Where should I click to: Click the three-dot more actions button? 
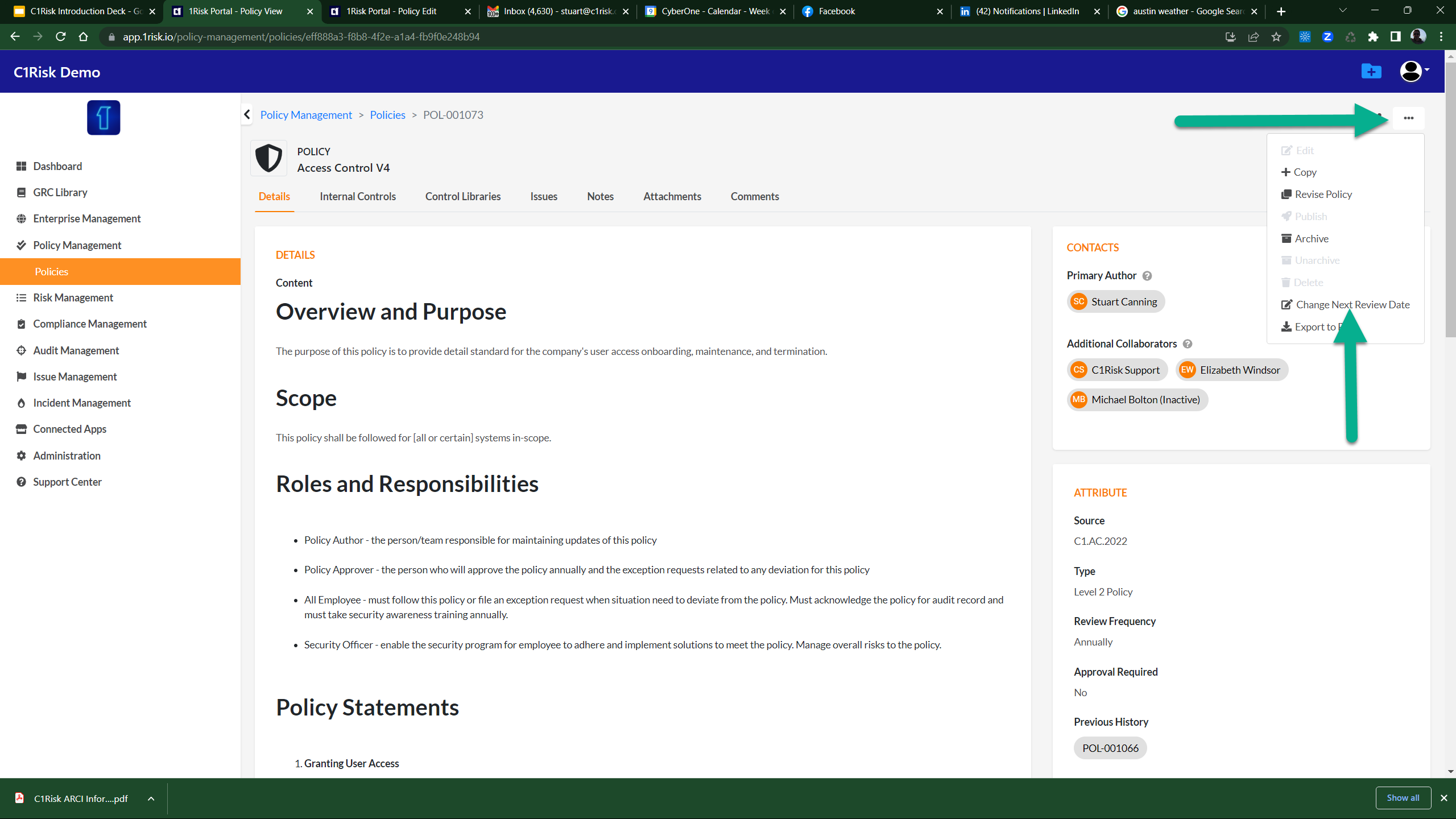point(1408,118)
